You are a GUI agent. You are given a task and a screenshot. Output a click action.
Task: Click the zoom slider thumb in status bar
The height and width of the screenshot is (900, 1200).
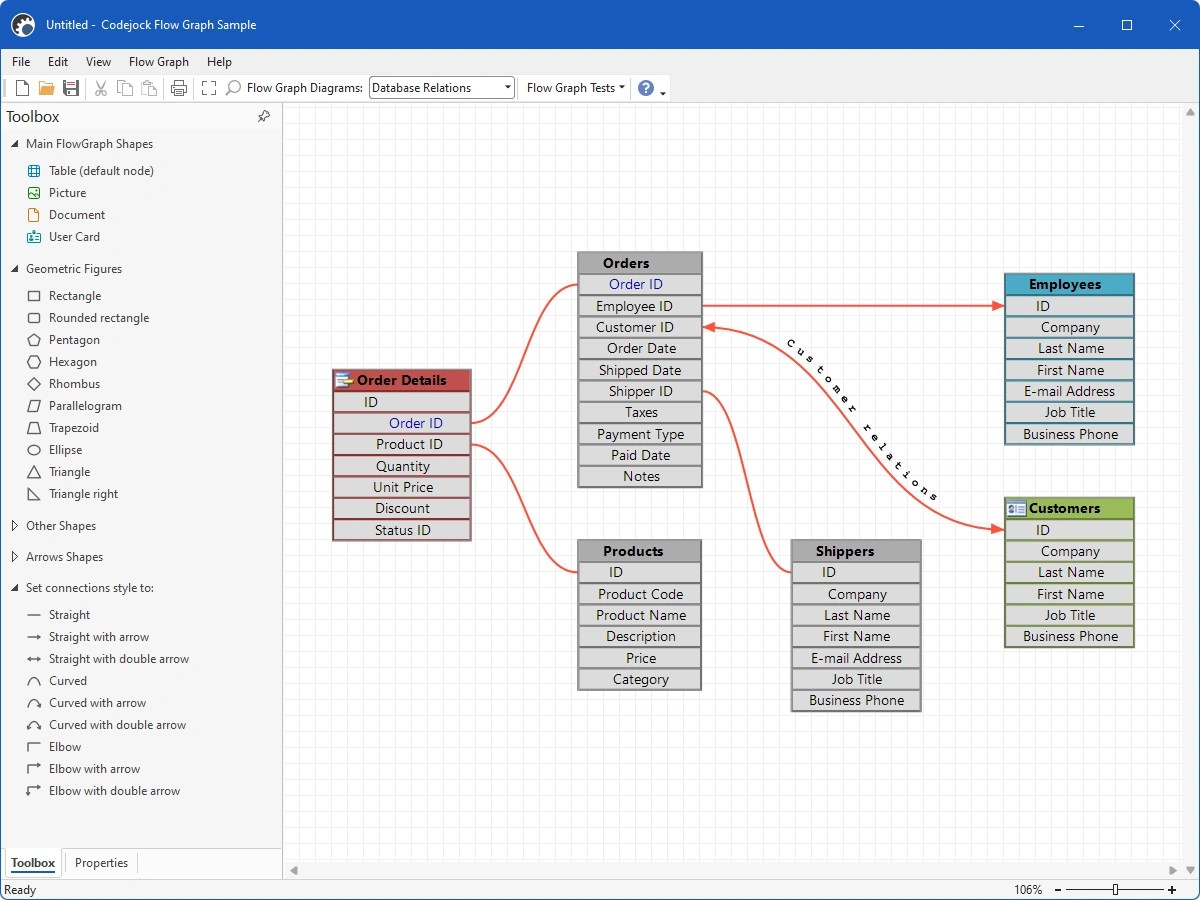pos(1115,890)
